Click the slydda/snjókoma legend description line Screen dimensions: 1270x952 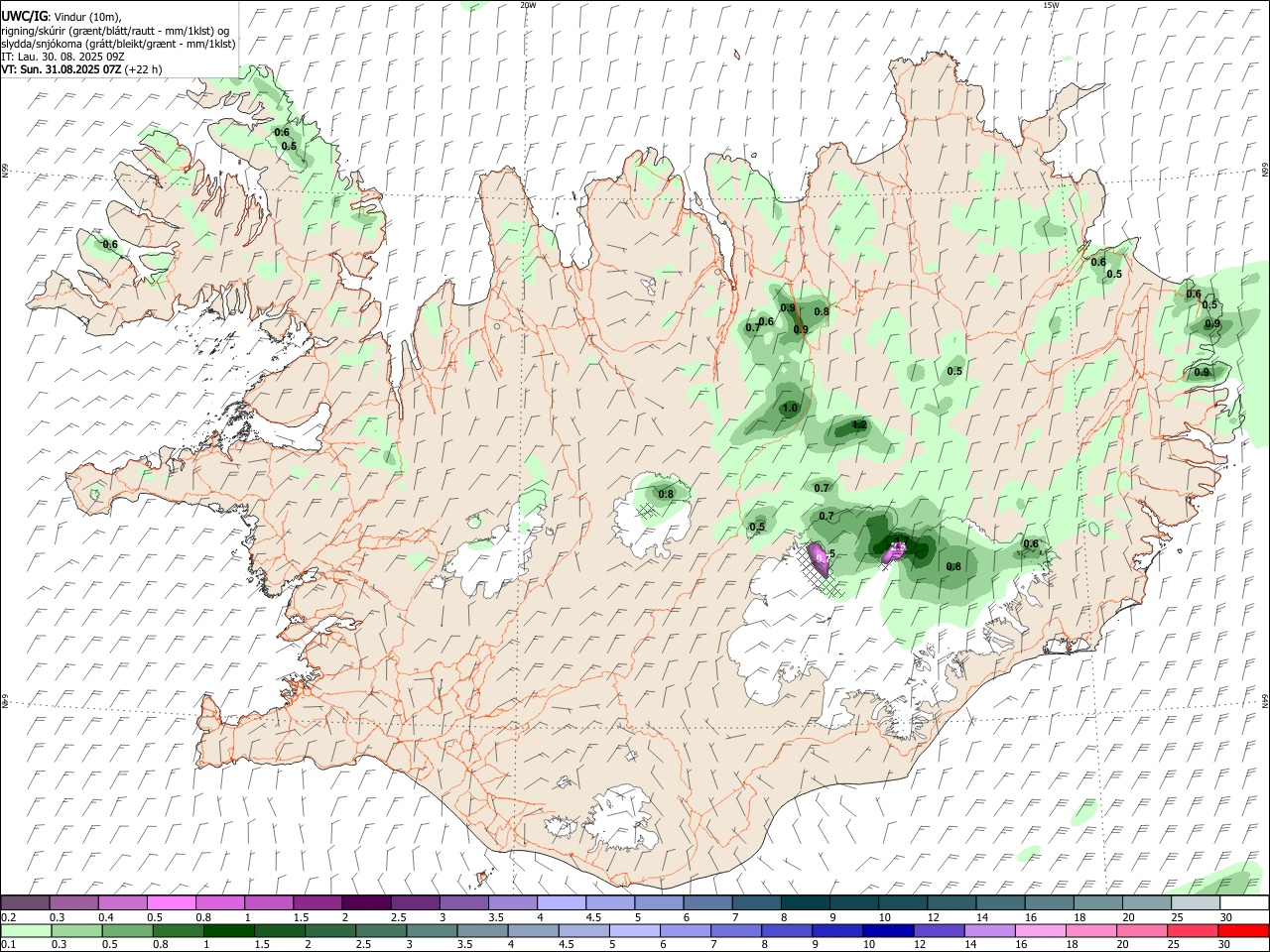pos(118,44)
